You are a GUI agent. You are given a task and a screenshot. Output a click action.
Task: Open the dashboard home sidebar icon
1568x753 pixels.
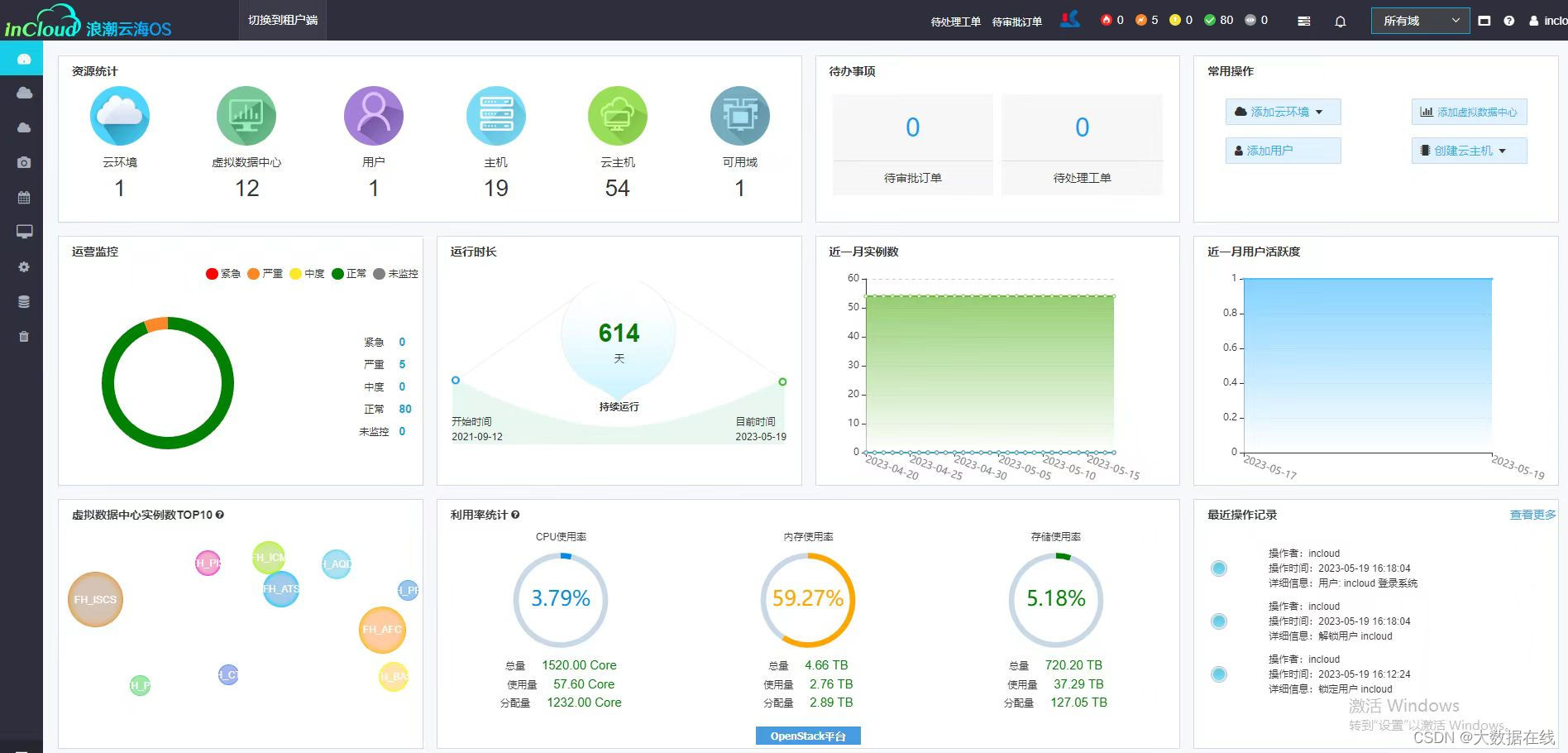click(24, 59)
